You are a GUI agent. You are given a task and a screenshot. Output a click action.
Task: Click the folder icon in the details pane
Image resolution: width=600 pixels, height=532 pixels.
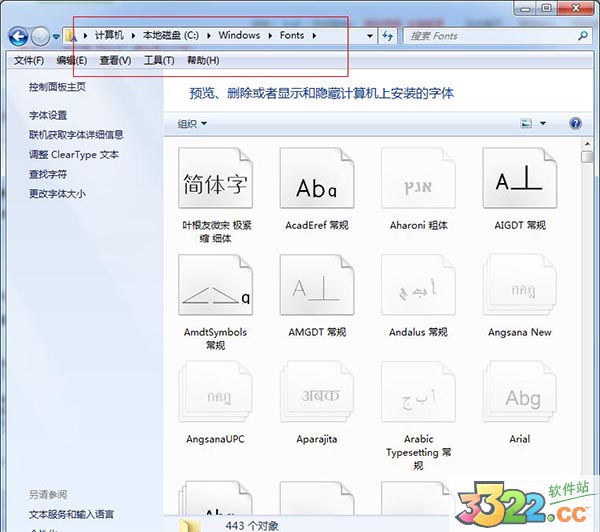[190, 525]
